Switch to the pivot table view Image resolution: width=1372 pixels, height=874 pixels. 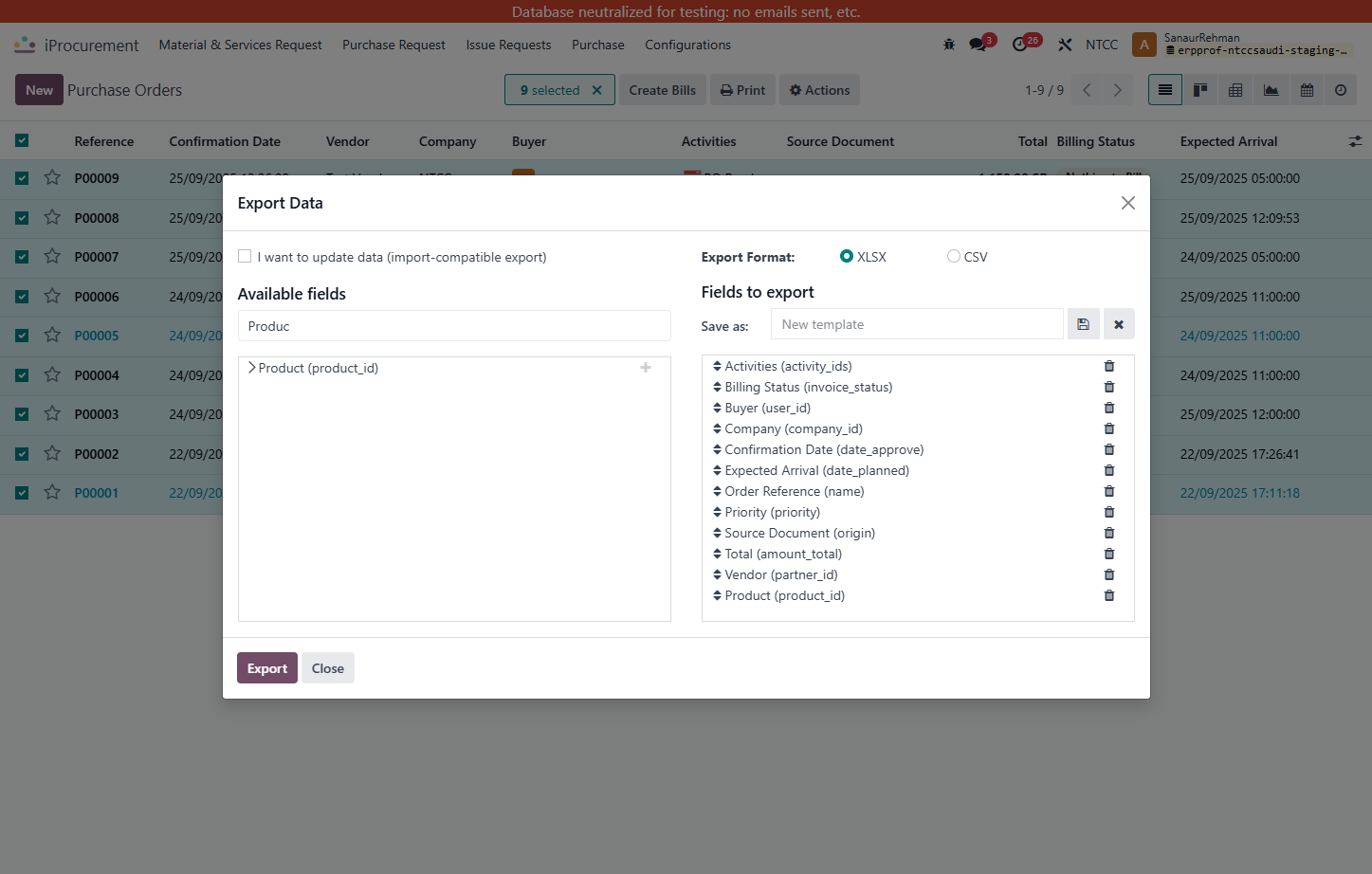[x=1235, y=90]
